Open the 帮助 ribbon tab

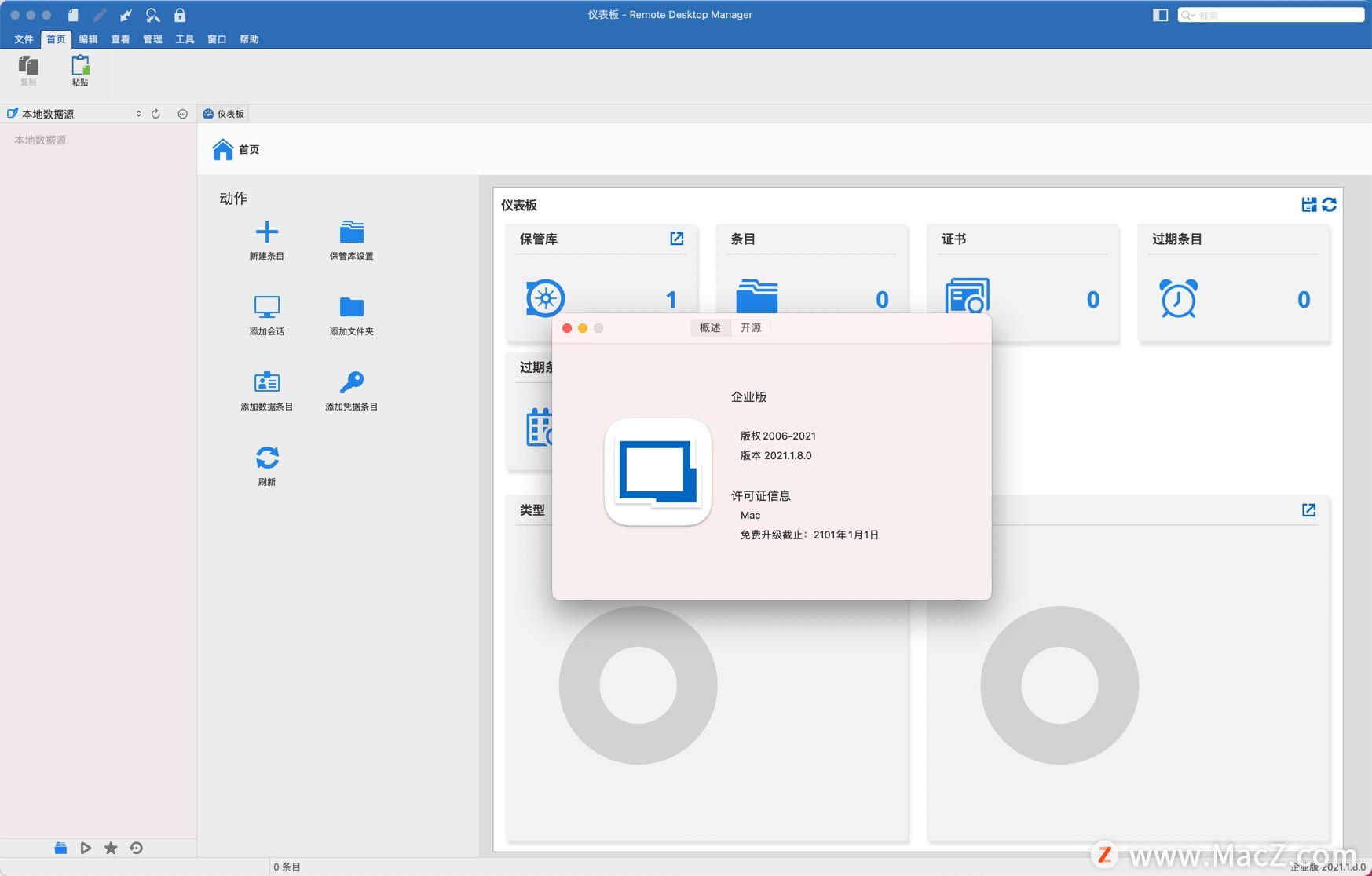click(249, 39)
